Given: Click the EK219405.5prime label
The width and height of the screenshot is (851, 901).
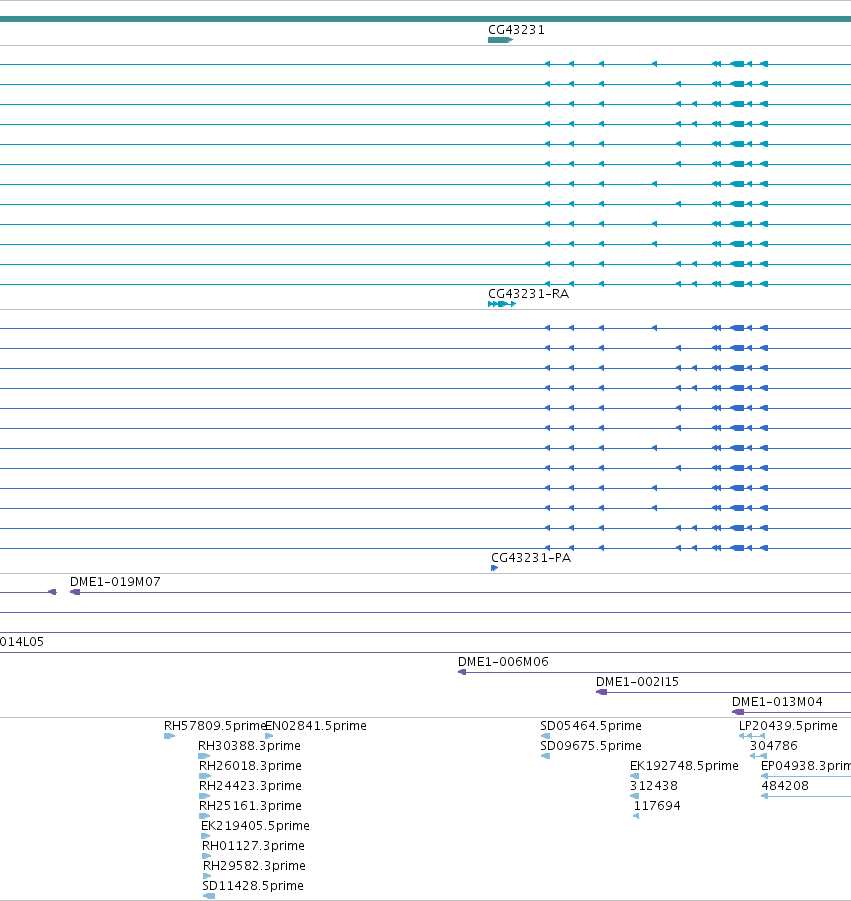Looking at the screenshot, I should tap(255, 826).
